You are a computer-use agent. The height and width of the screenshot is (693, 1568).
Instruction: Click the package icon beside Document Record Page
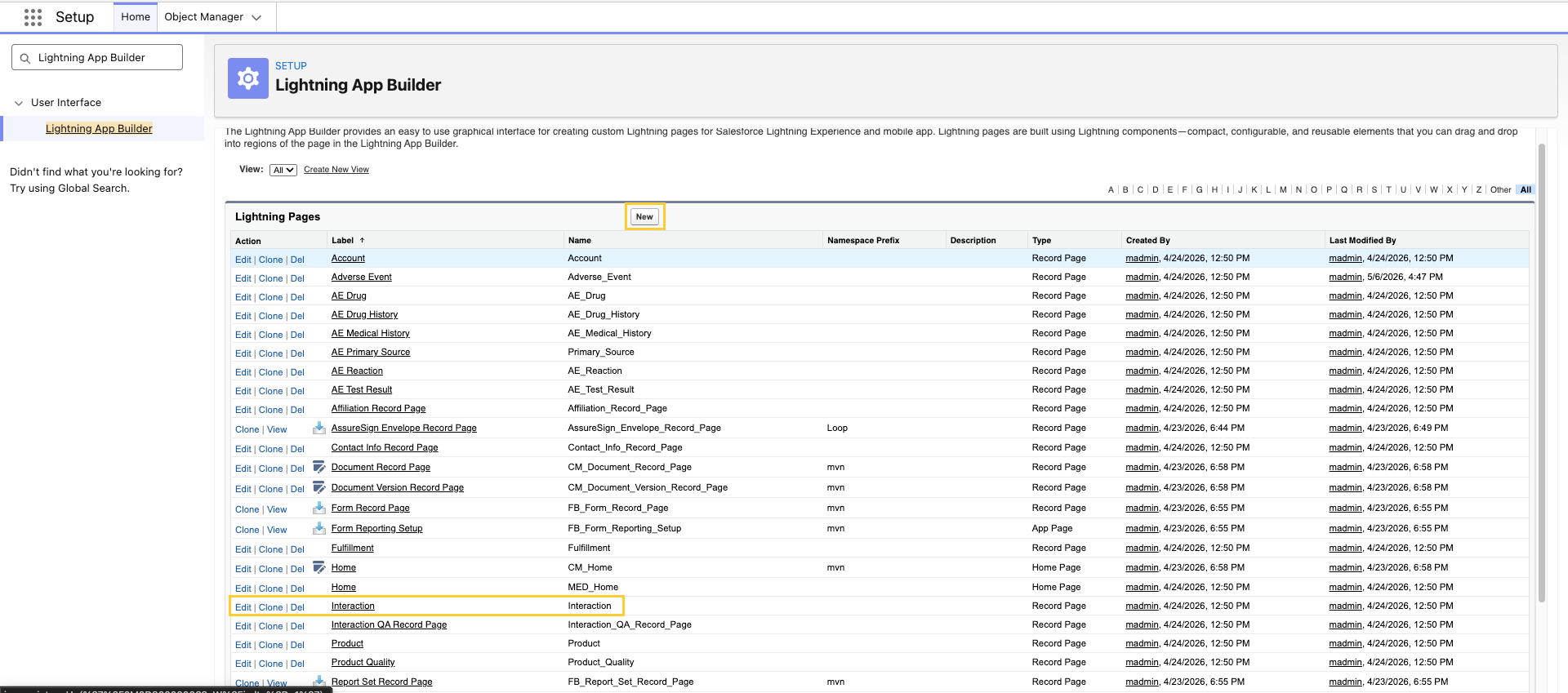(x=319, y=467)
